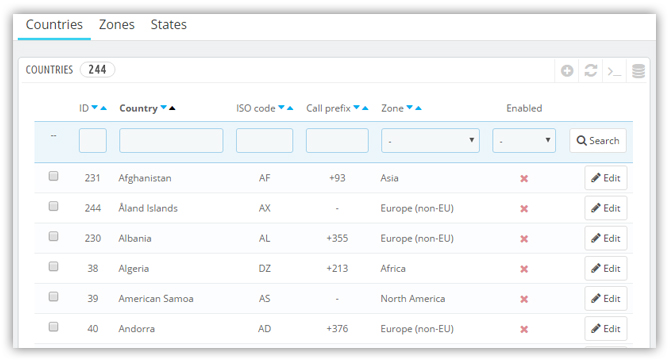Image resolution: width=670 pixels, height=363 pixels.
Task: Sort ID column ascending
Action: [103, 108]
